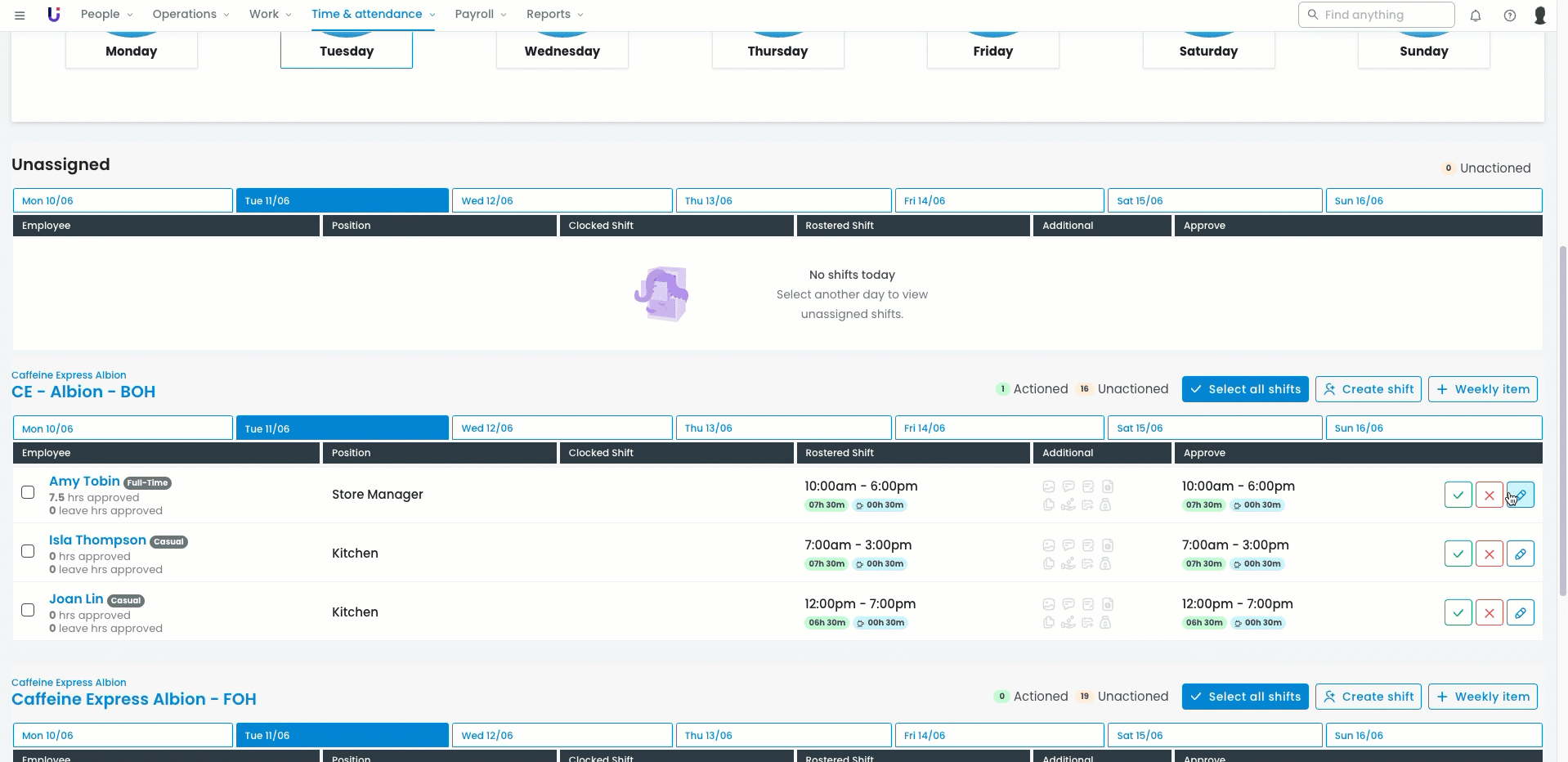Select Fri 14/06 tab in Unassigned section
This screenshot has height=762, width=1568.
999,200
